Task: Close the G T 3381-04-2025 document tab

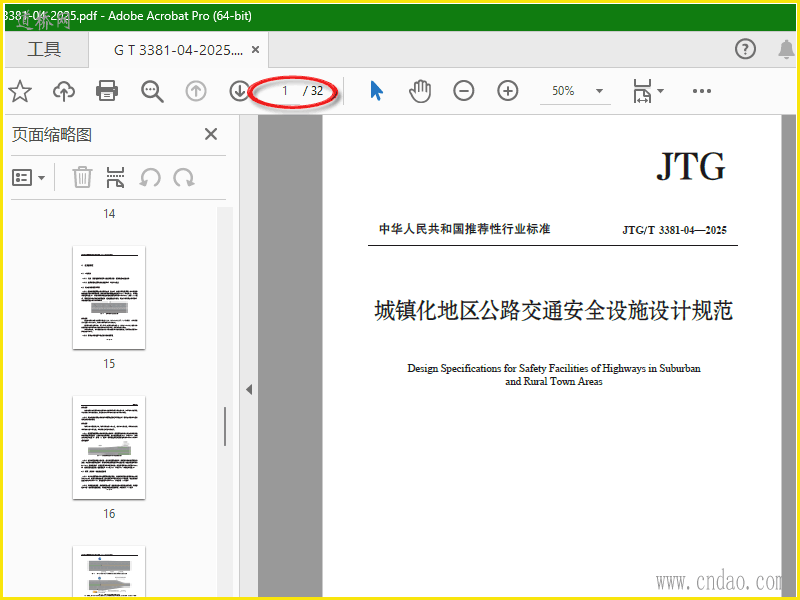Action: click(256, 49)
